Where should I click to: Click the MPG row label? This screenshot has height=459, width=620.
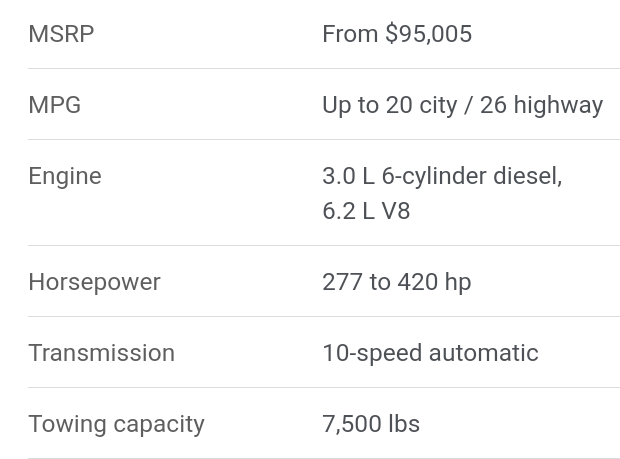[x=54, y=105]
